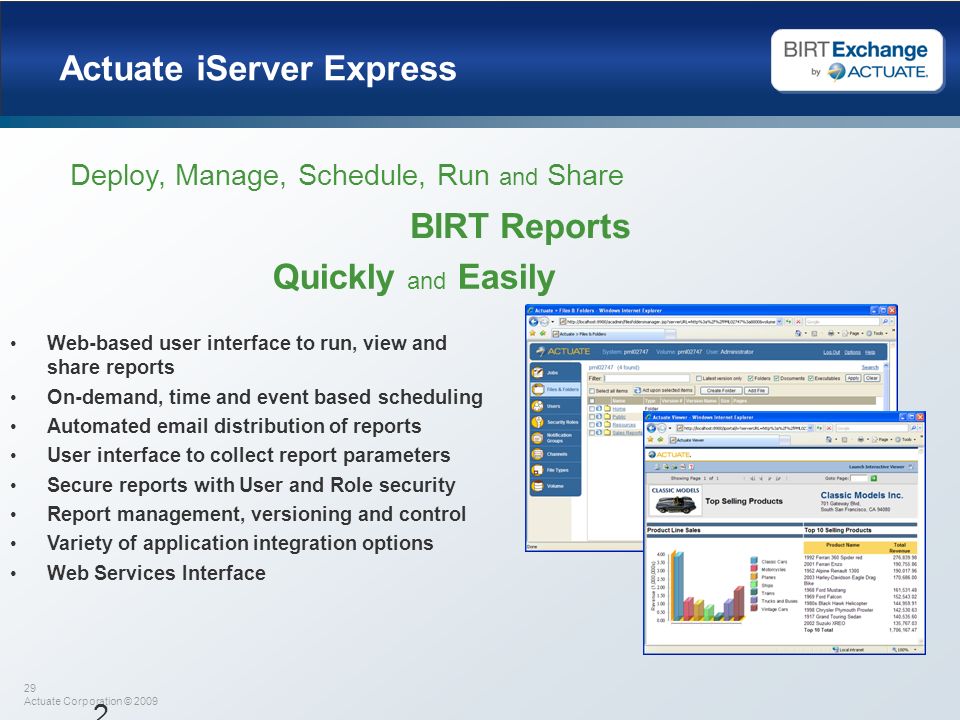This screenshot has height=720, width=960.
Task: Go to last page in viewer navigation
Action: click(778, 478)
